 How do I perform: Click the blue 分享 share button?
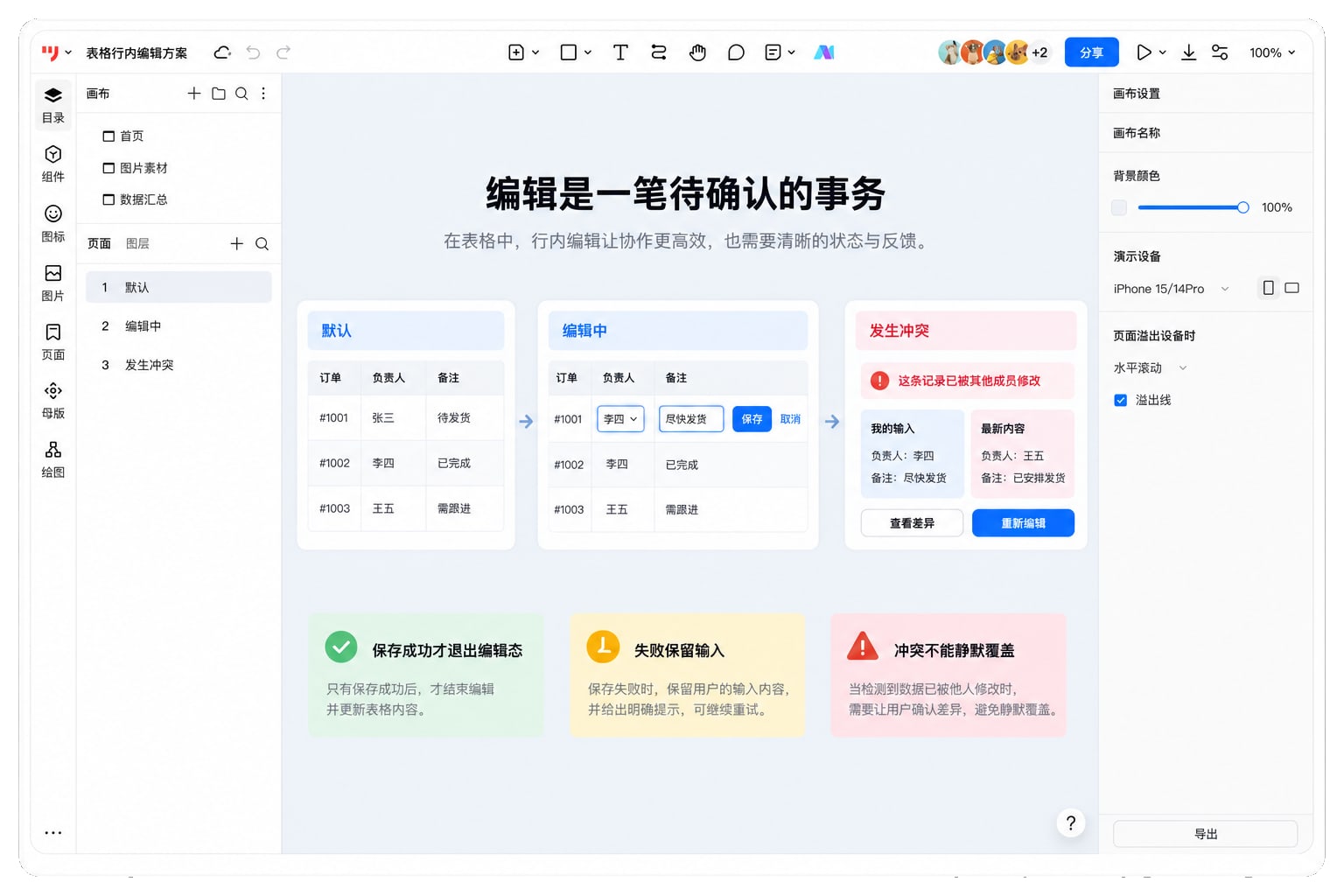1091,52
